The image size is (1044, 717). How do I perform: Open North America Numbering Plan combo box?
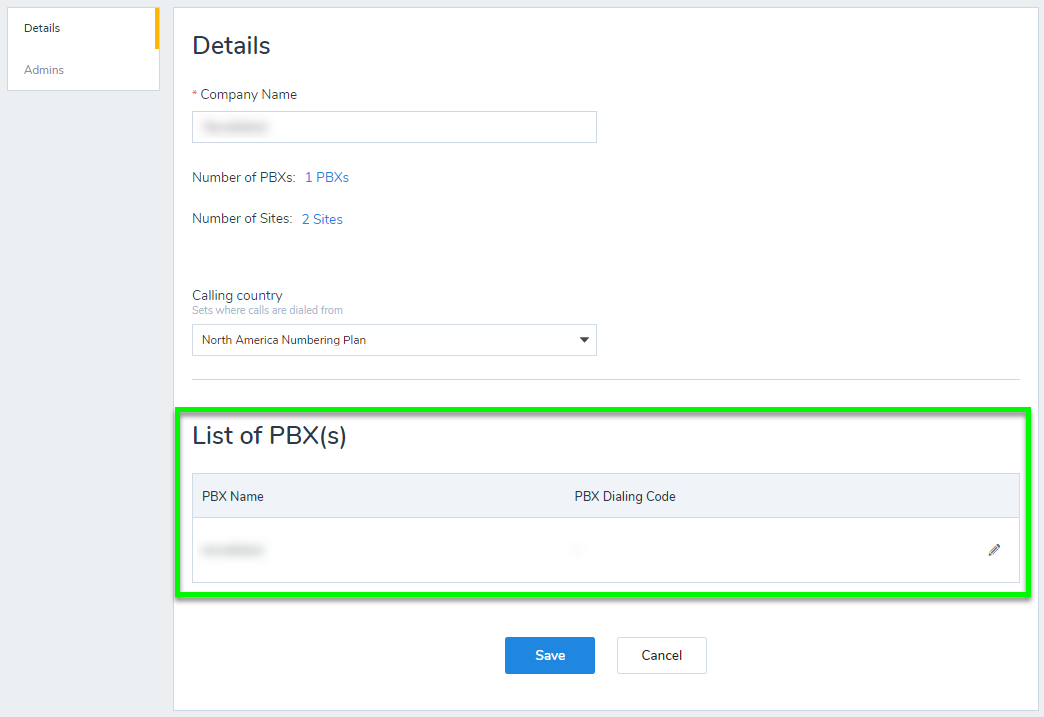pyautogui.click(x=394, y=340)
